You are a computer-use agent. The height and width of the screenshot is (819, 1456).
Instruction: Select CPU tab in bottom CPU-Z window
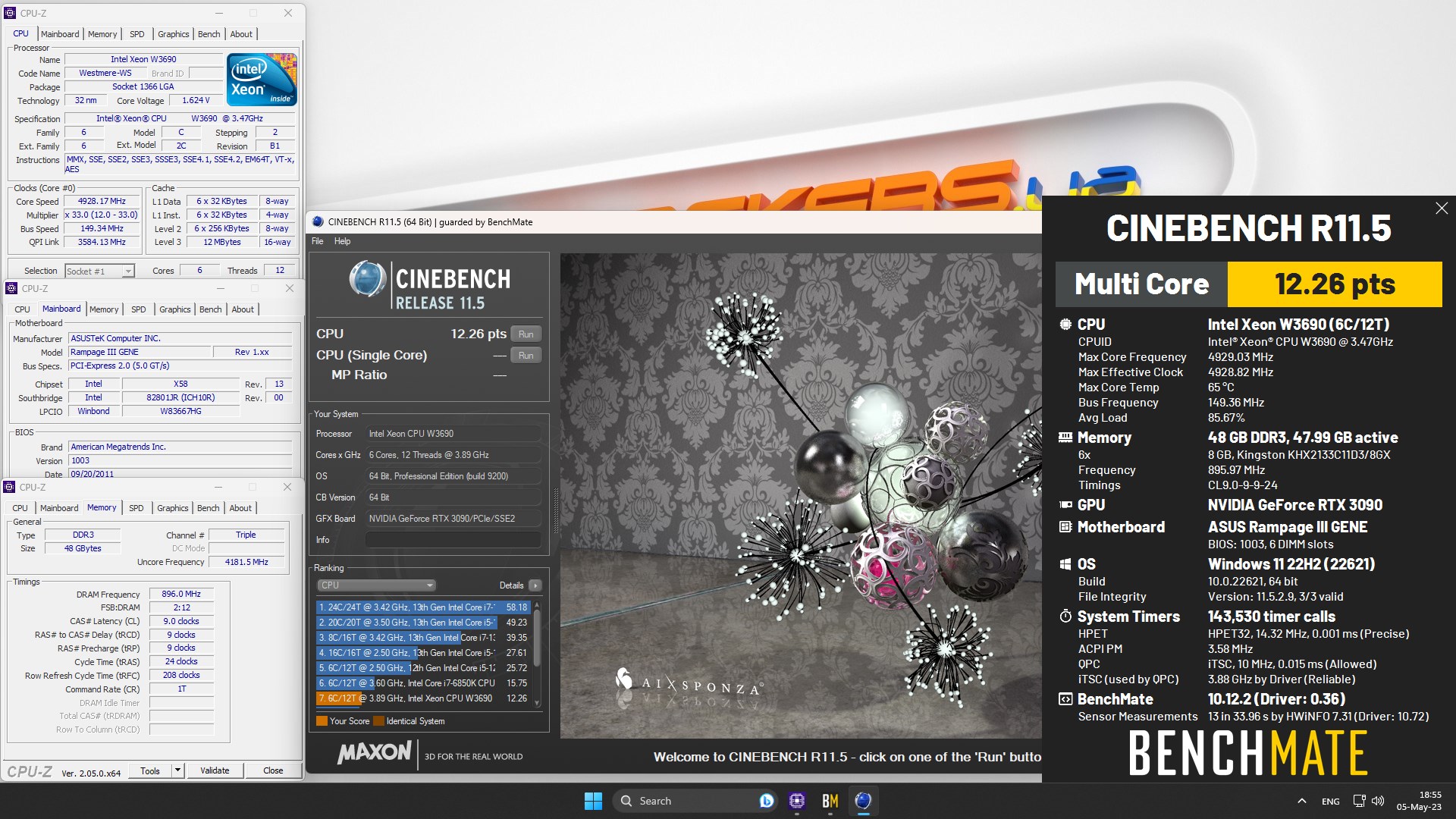pos(20,508)
